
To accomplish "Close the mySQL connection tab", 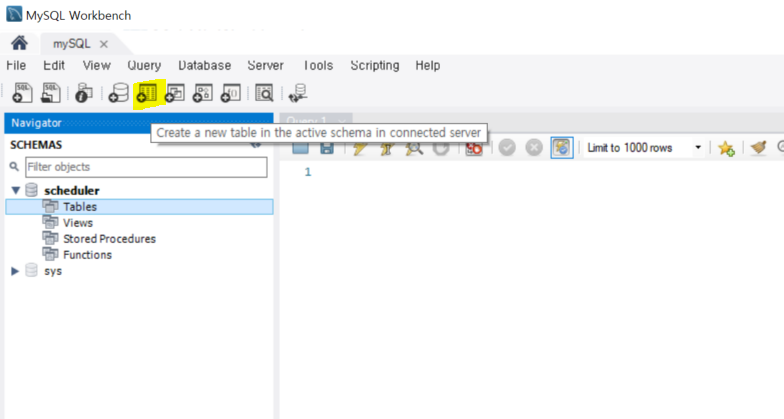I will pyautogui.click(x=104, y=44).
